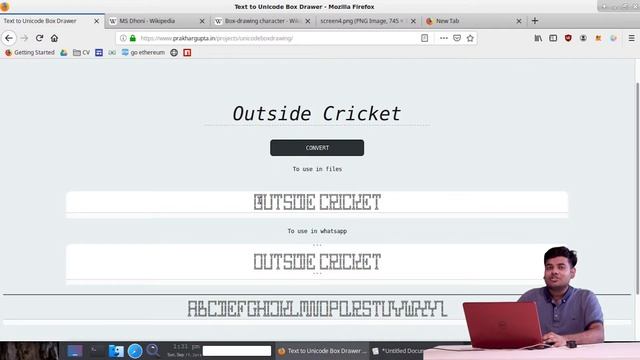Open the red shield extension icon
Viewport: 640px width, 360px height.
tap(568, 38)
